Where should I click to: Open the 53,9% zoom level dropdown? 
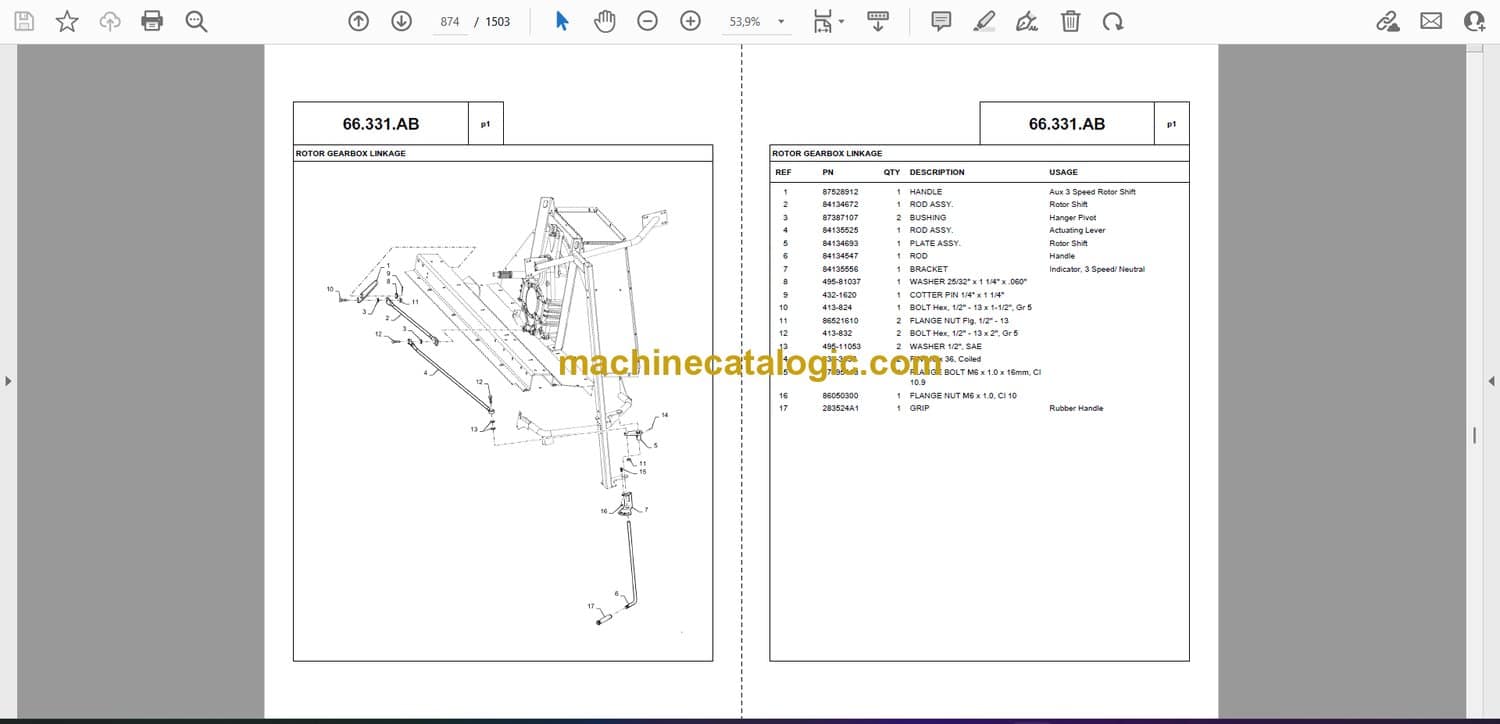point(756,22)
